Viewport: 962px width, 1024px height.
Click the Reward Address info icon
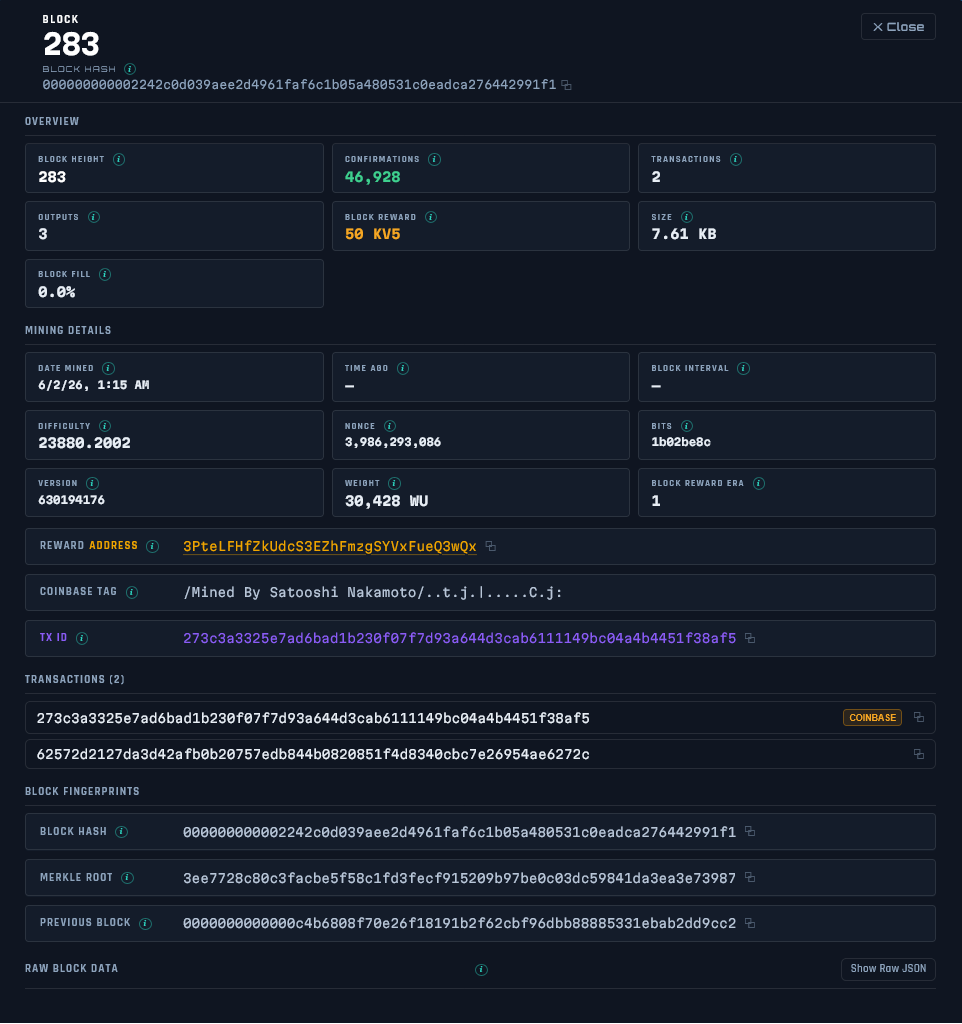[x=153, y=546]
